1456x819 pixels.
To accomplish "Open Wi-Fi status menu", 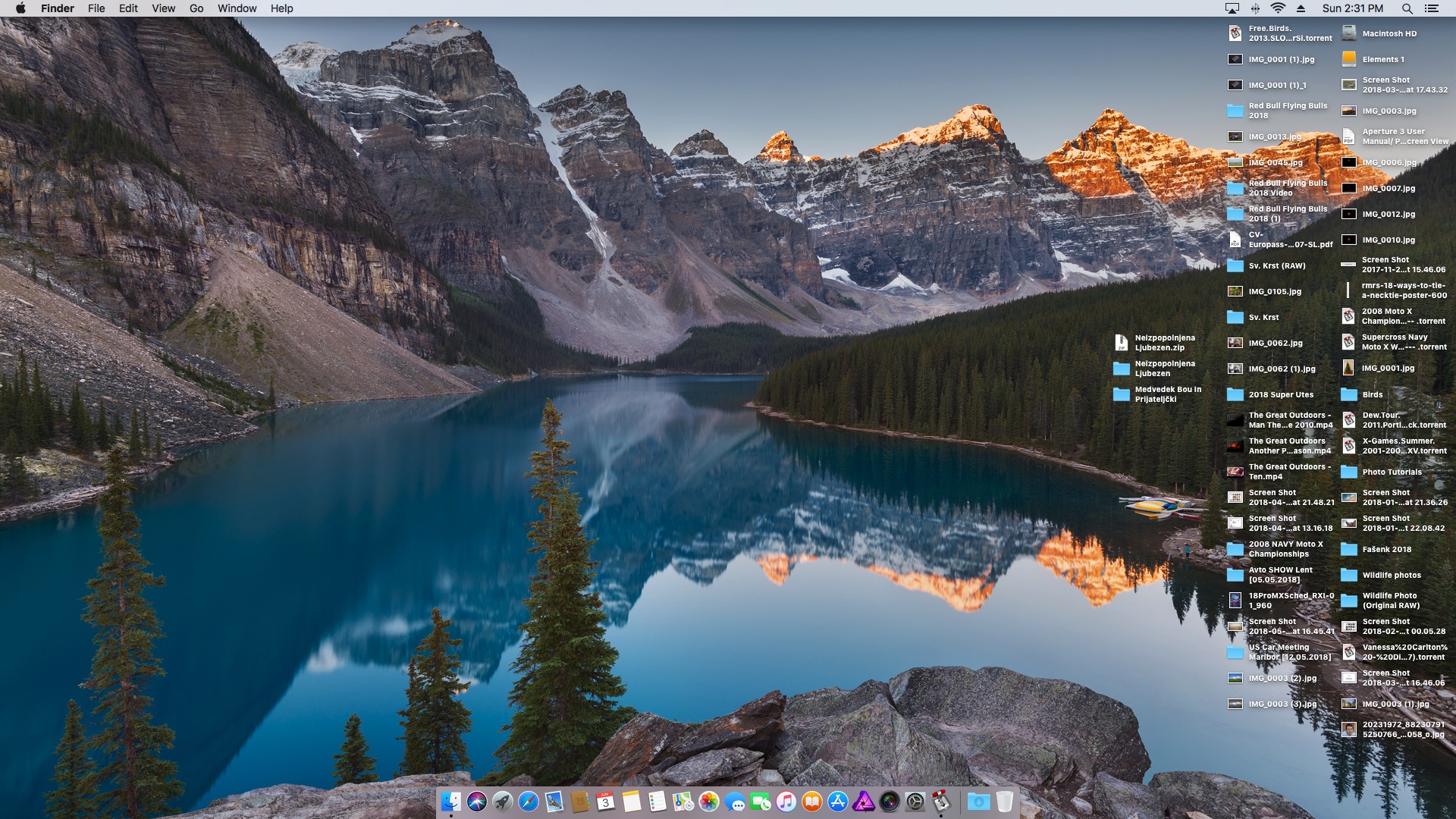I will pyautogui.click(x=1278, y=8).
